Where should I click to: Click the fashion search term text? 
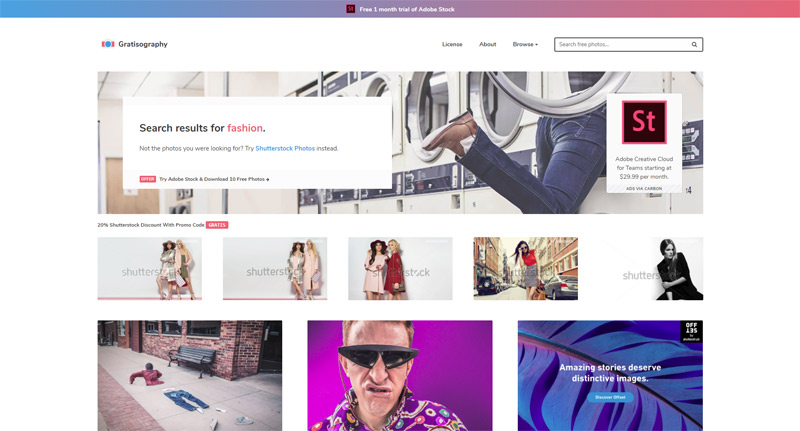coord(245,128)
